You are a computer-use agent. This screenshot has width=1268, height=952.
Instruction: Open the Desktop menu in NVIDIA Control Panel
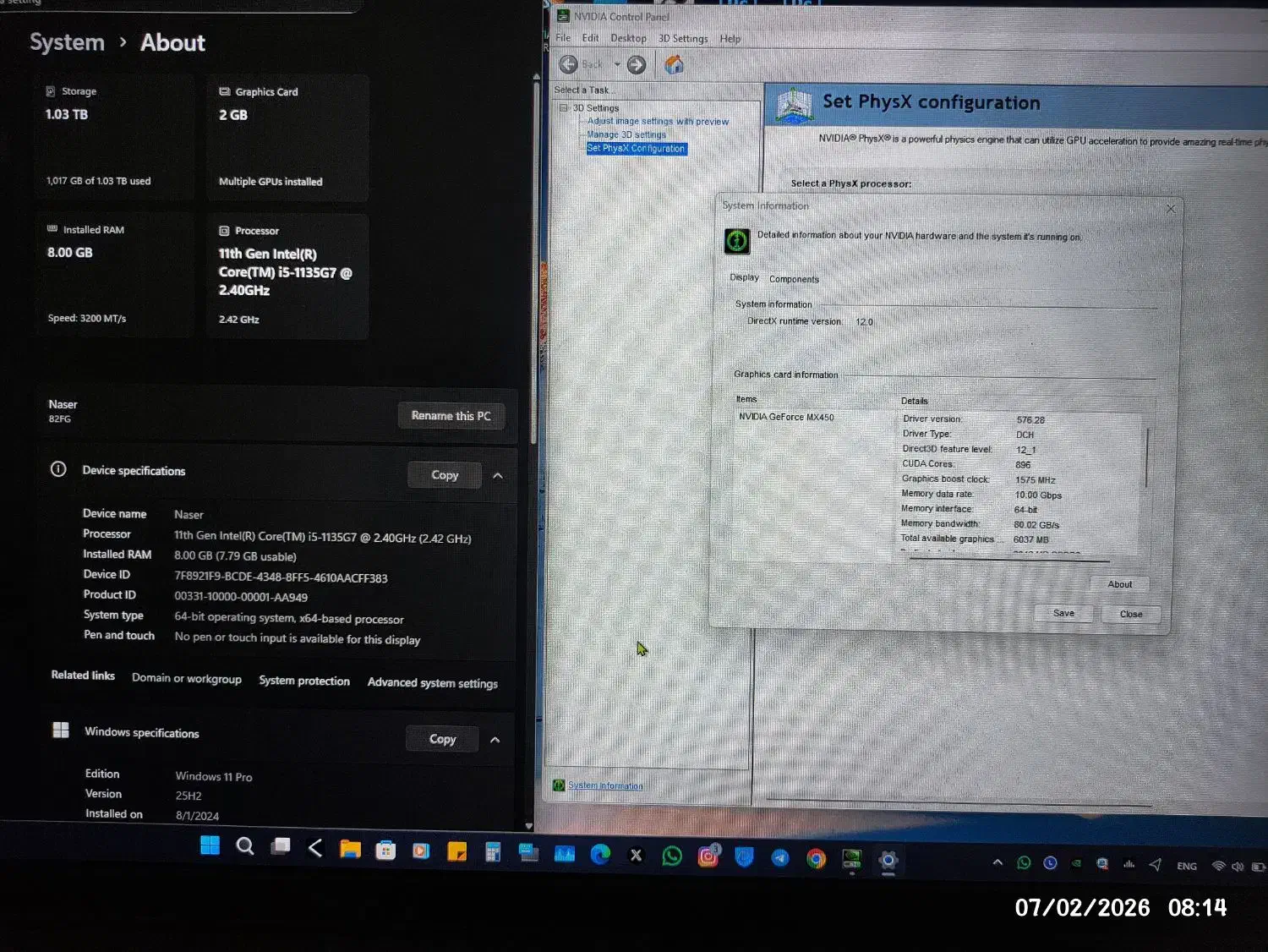click(628, 38)
